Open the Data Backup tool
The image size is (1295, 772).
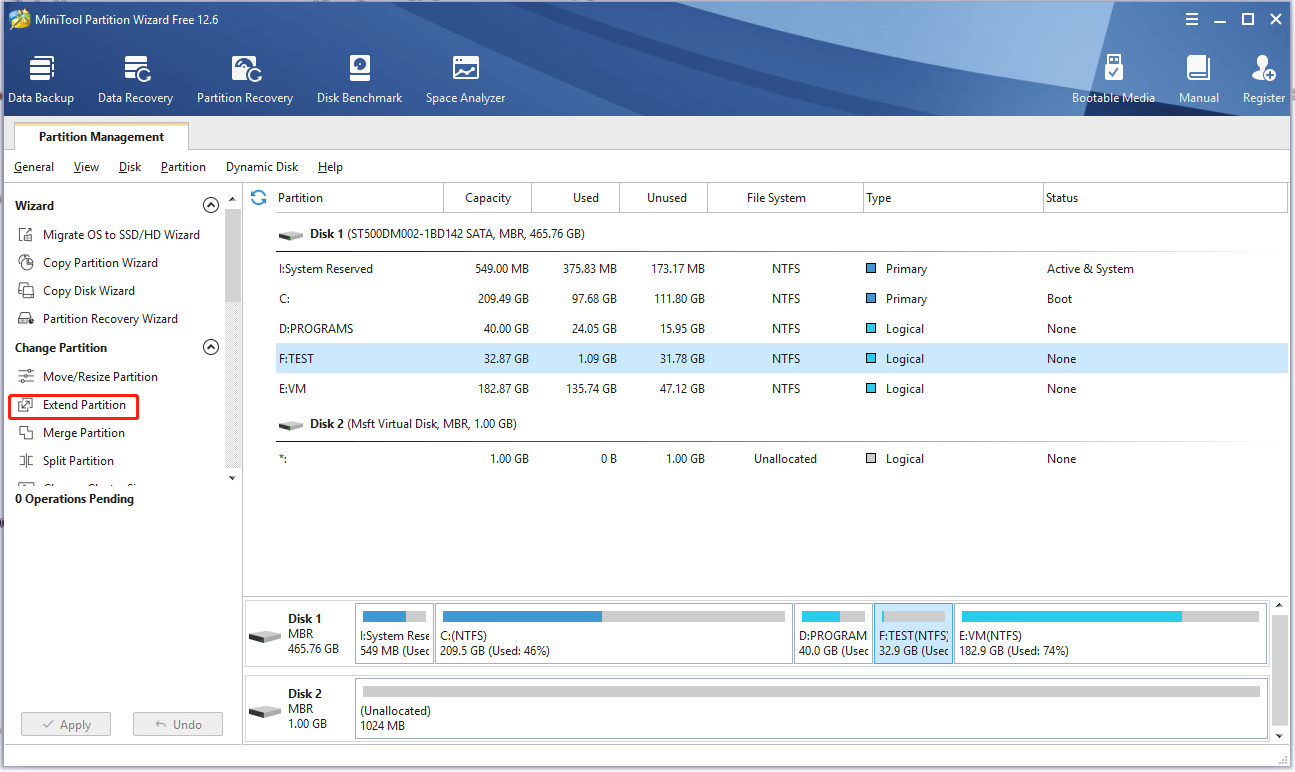tap(41, 80)
